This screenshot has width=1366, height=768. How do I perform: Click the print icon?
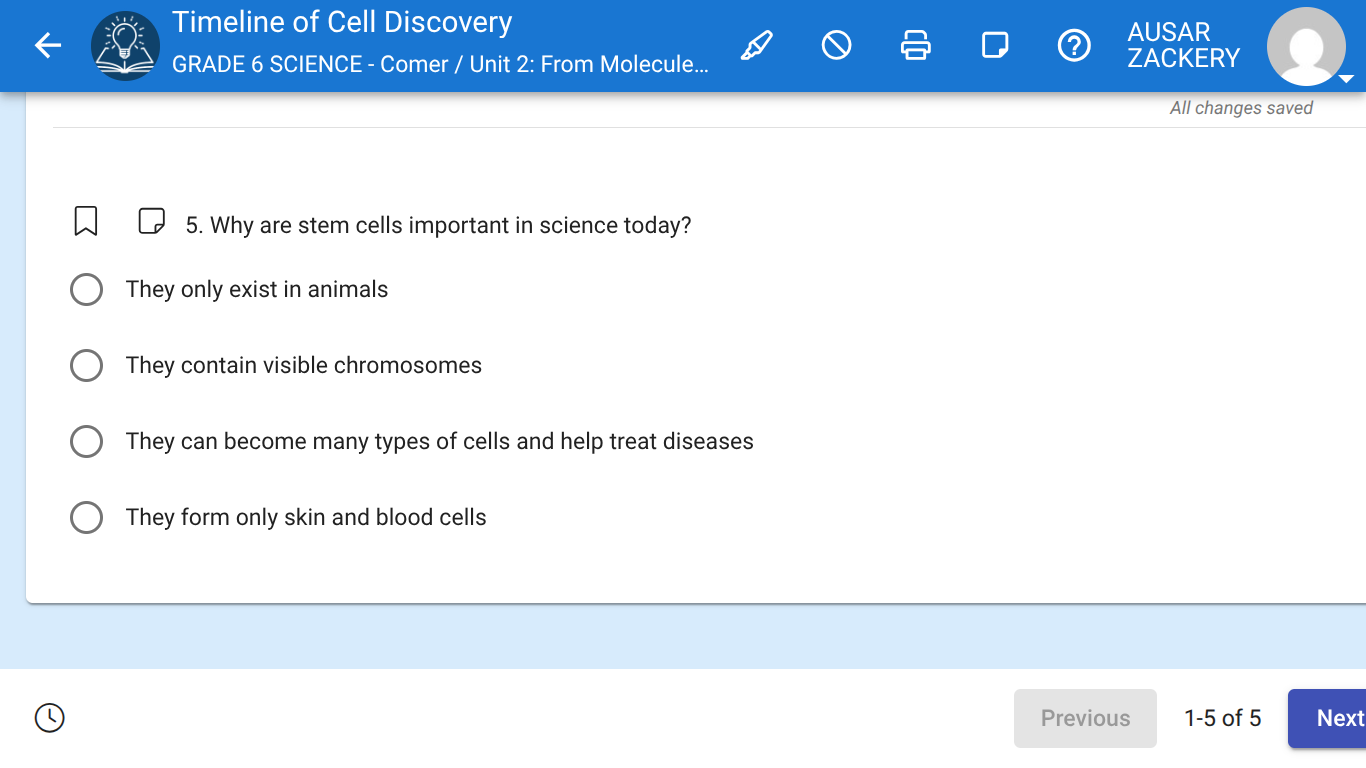point(916,45)
